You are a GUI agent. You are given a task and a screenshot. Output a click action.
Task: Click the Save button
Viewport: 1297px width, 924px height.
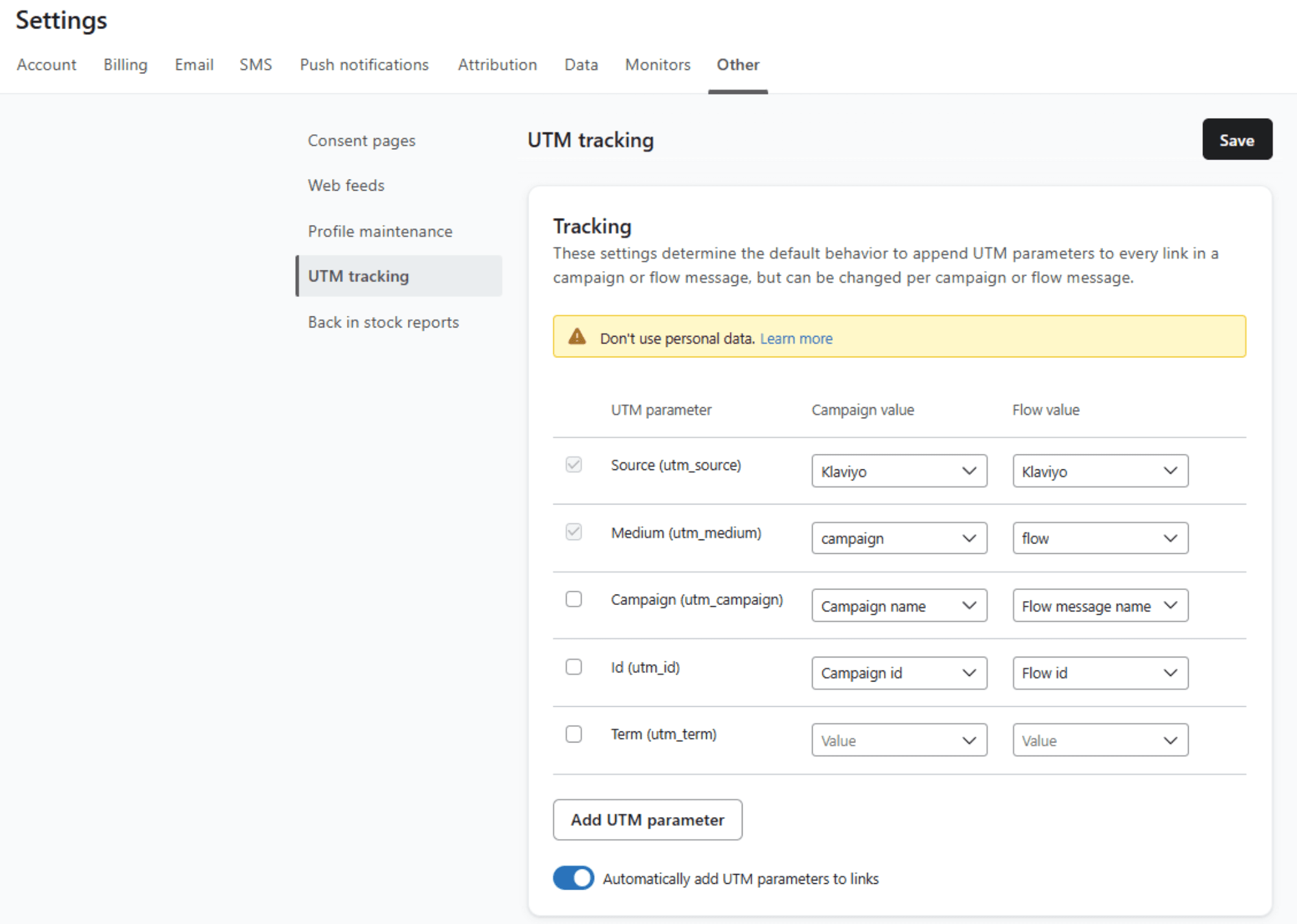(x=1237, y=139)
